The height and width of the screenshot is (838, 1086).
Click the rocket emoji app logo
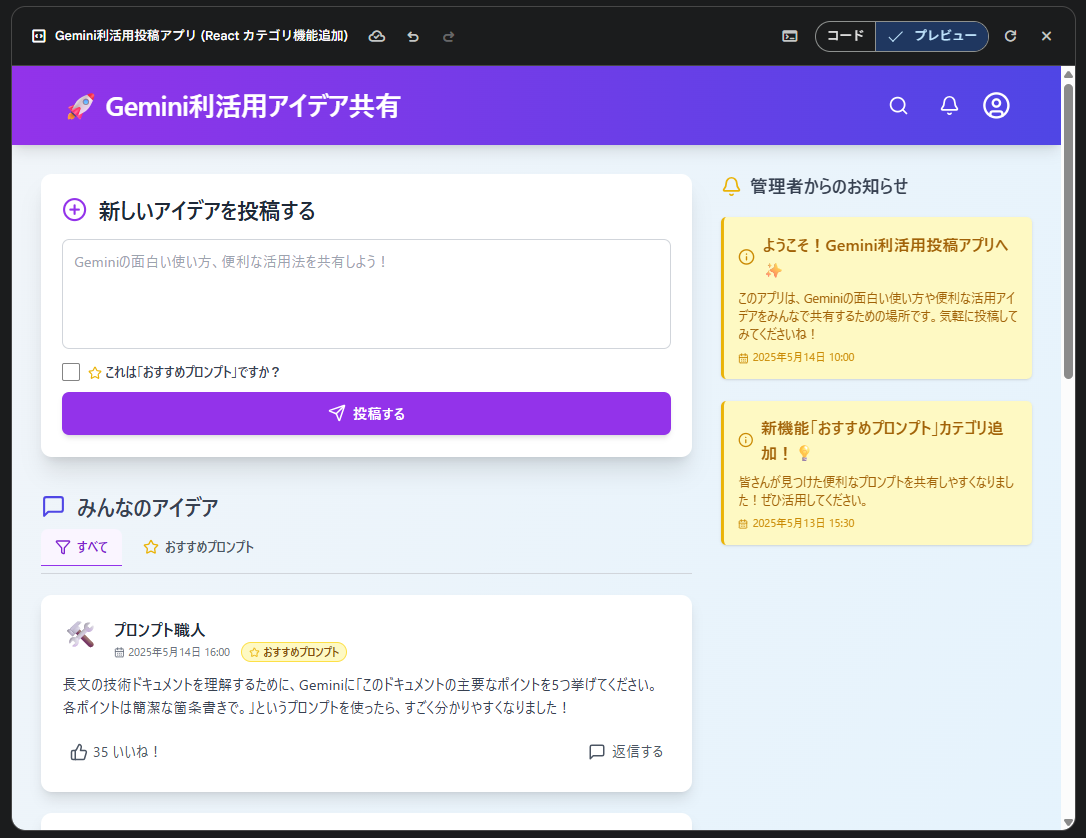coord(80,107)
